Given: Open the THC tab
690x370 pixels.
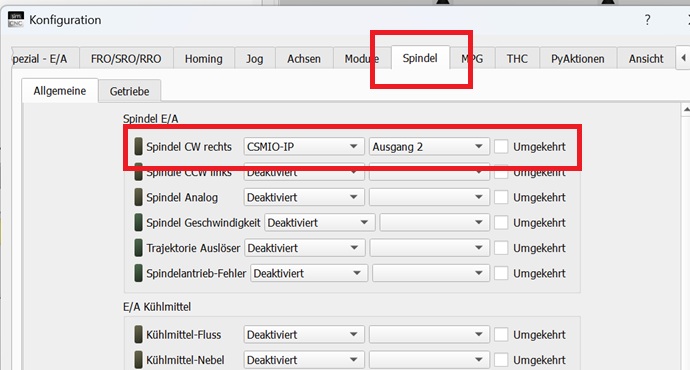Looking at the screenshot, I should 517,59.
